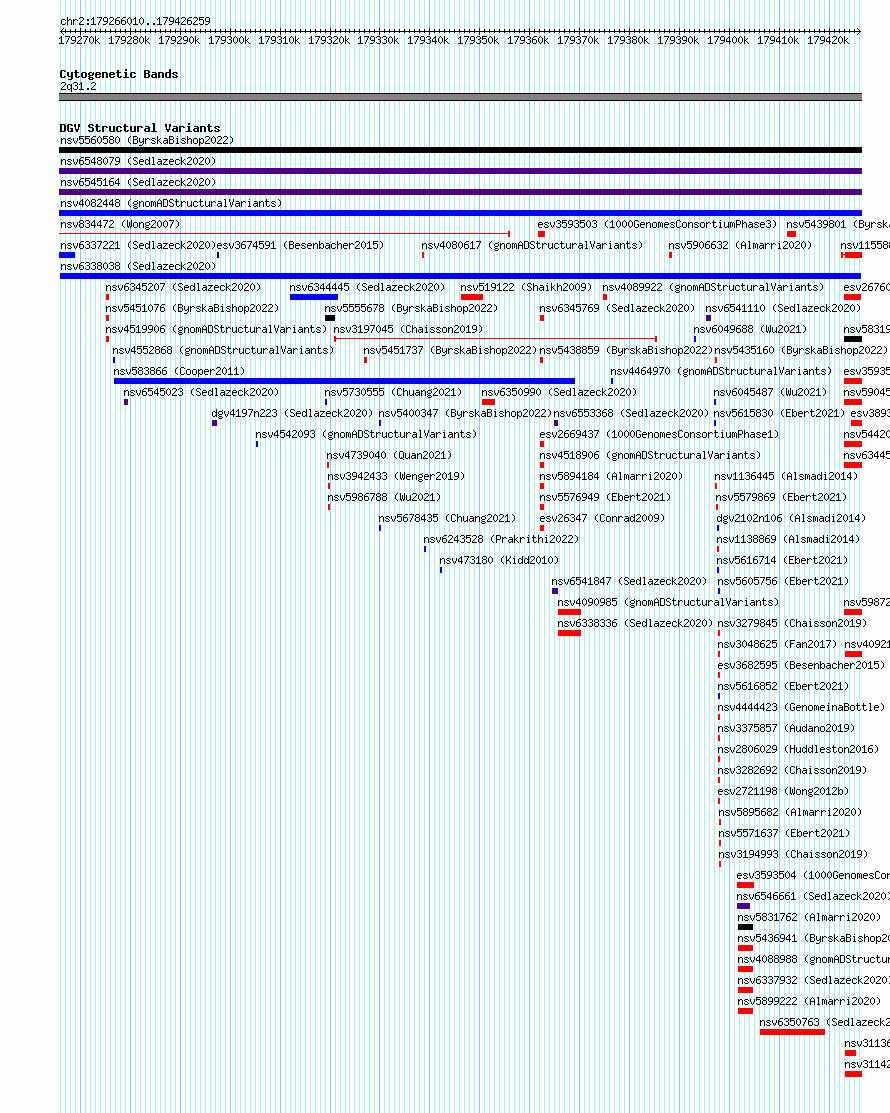
Task: Click nsv2806029 (Huddleston2016) label
Action: tap(798, 749)
